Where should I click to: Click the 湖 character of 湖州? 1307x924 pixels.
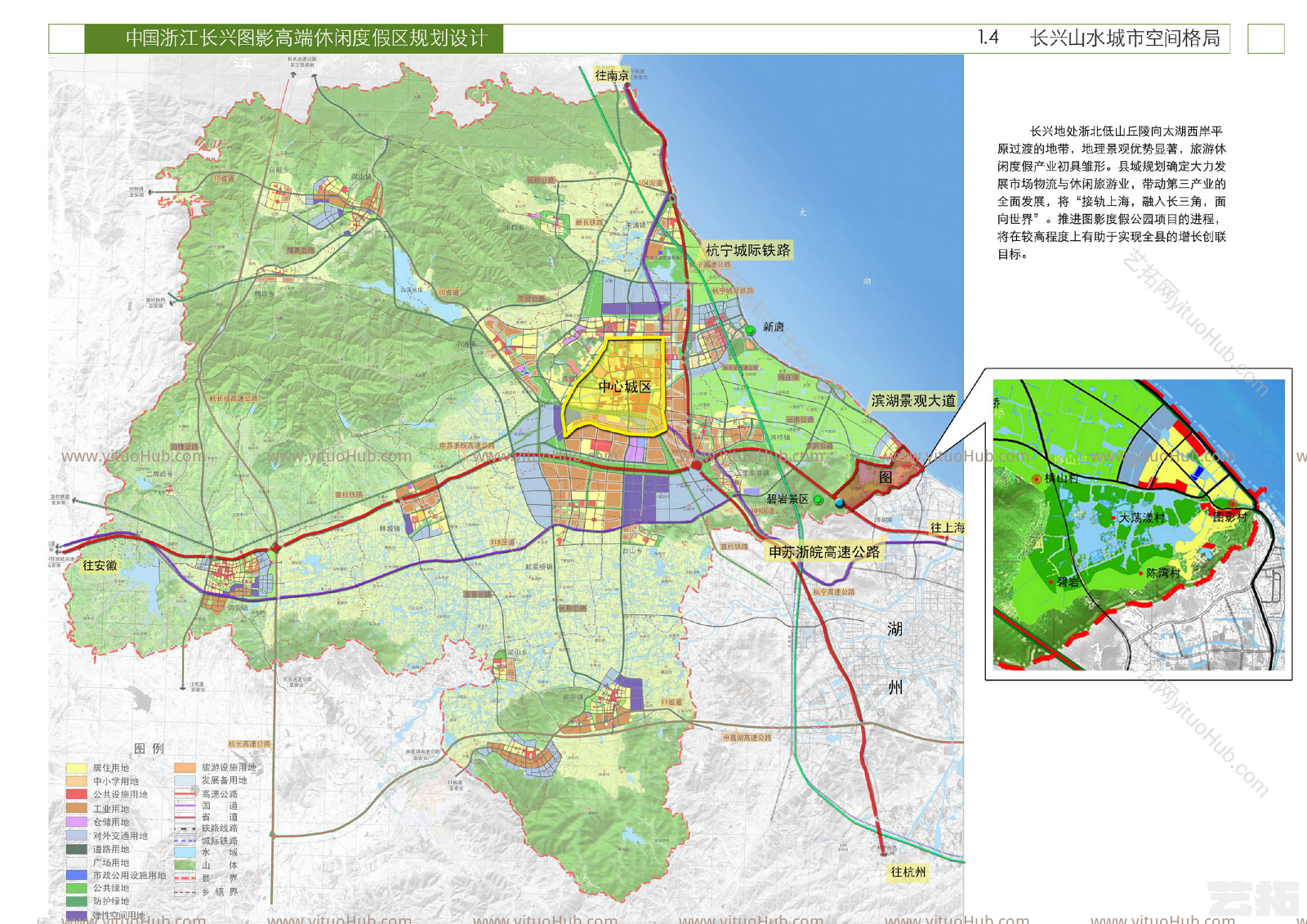coord(895,629)
